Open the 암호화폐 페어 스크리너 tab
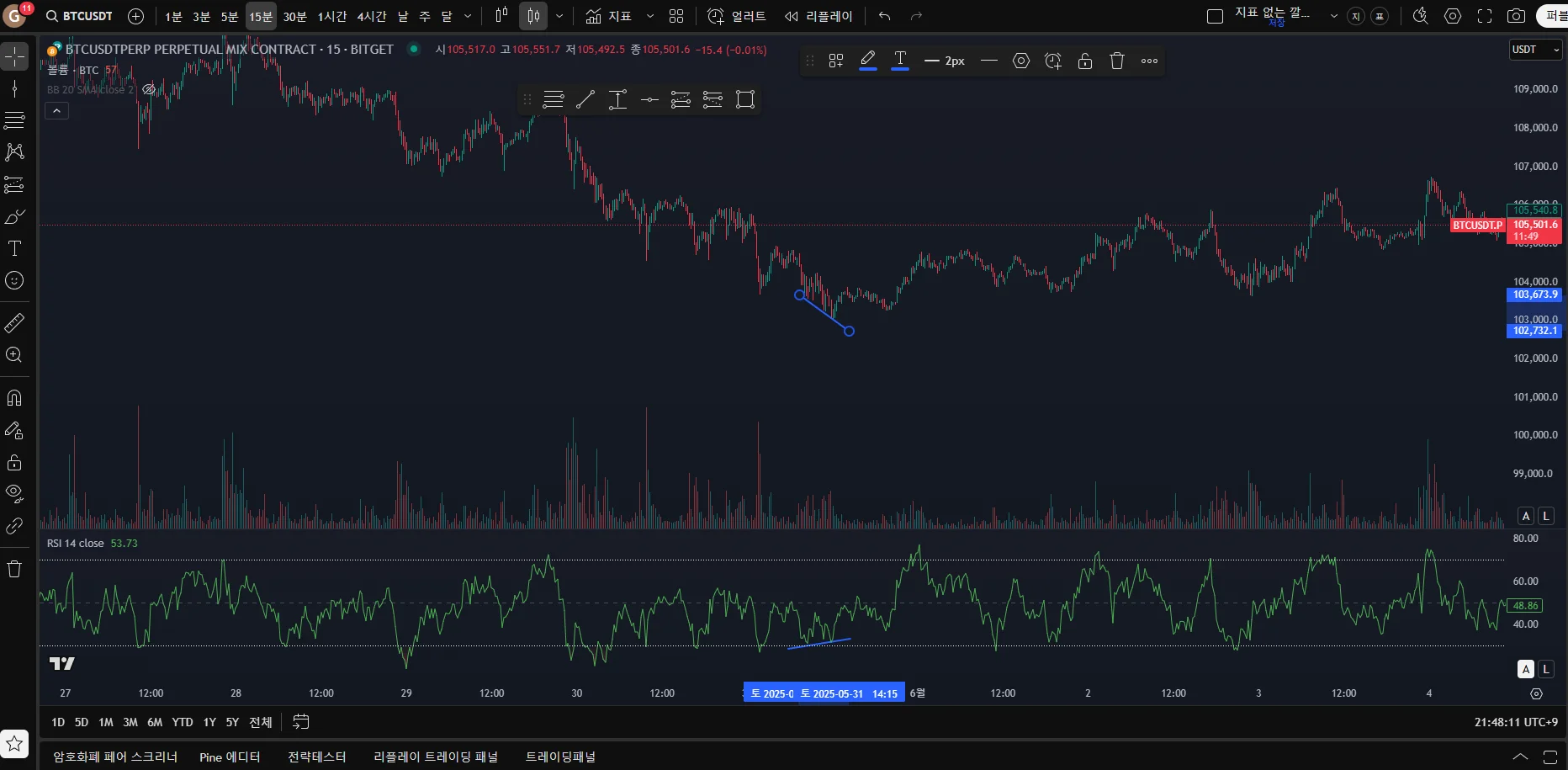 (115, 757)
